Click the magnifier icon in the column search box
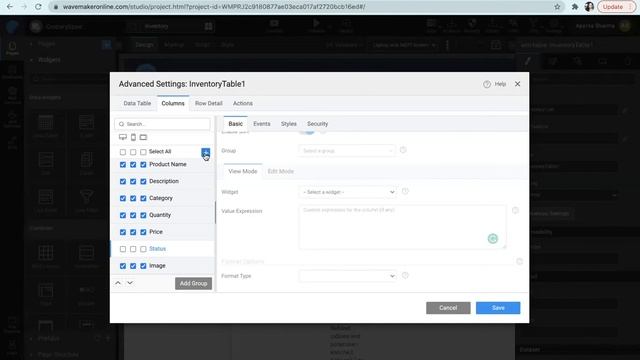 (x=122, y=124)
